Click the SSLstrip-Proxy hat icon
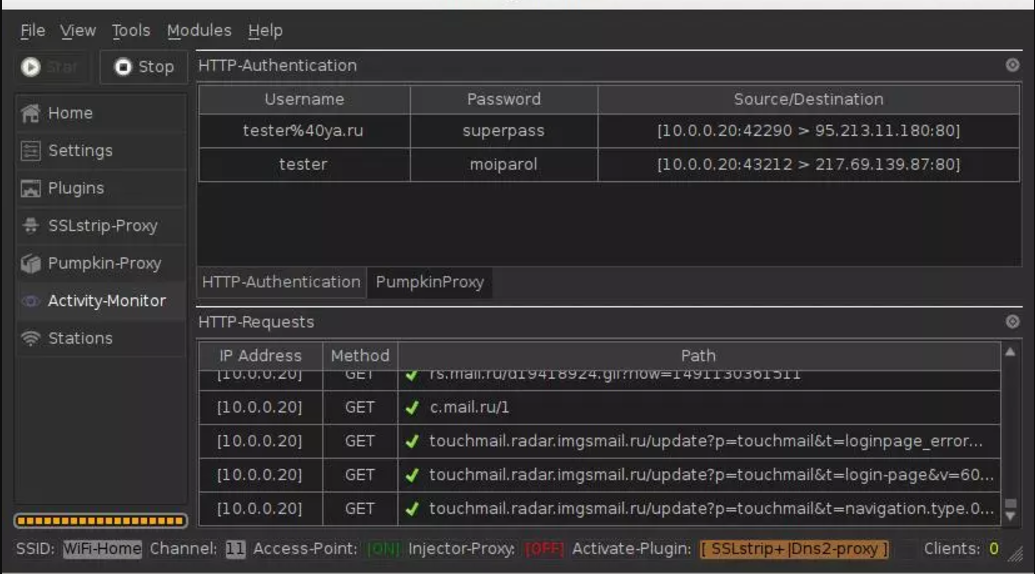This screenshot has width=1035, height=574. (30, 226)
